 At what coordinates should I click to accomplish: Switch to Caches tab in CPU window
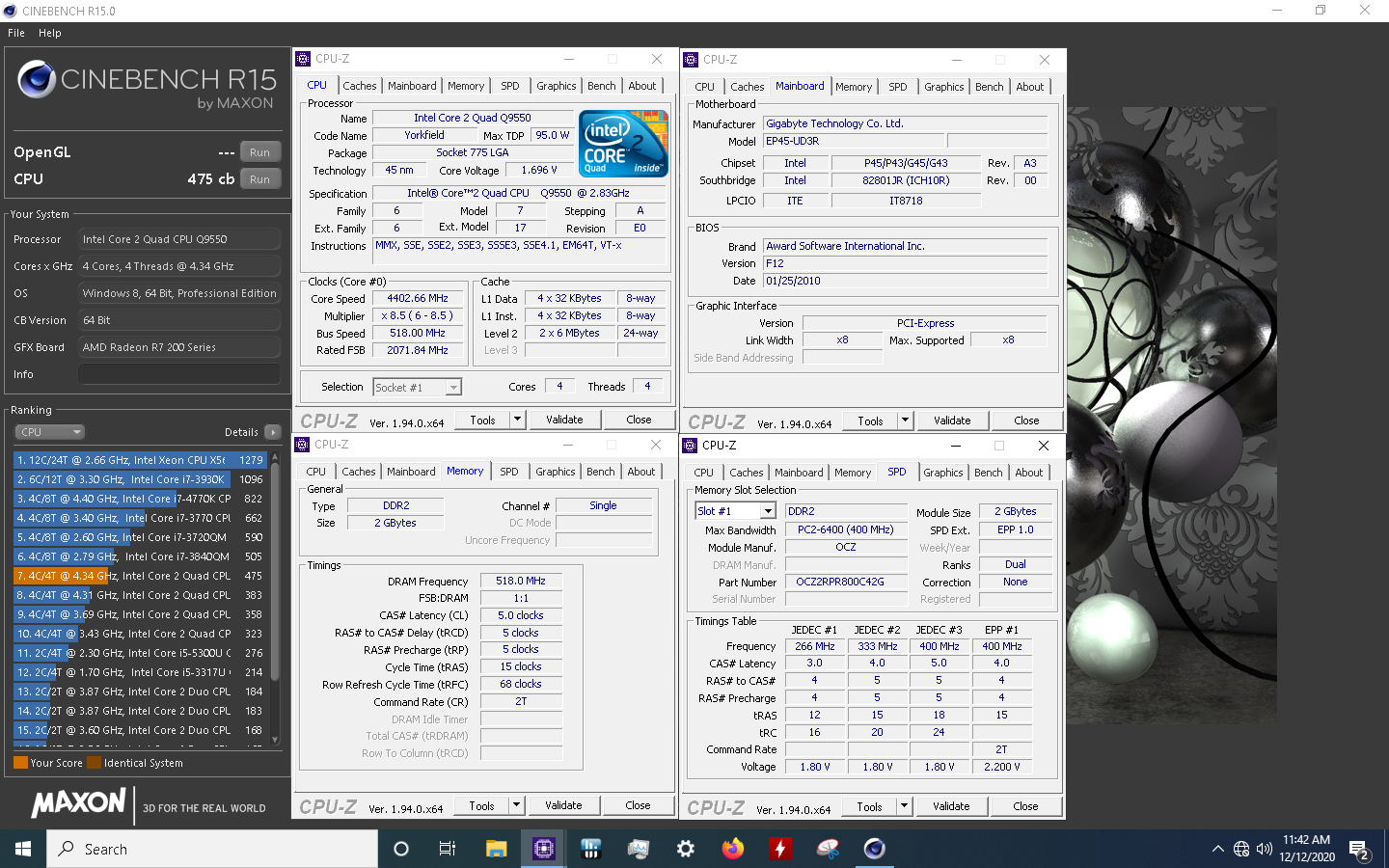point(360,86)
